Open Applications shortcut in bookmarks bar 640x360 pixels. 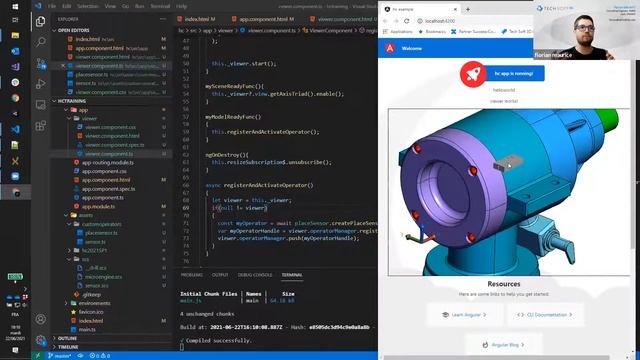click(398, 31)
